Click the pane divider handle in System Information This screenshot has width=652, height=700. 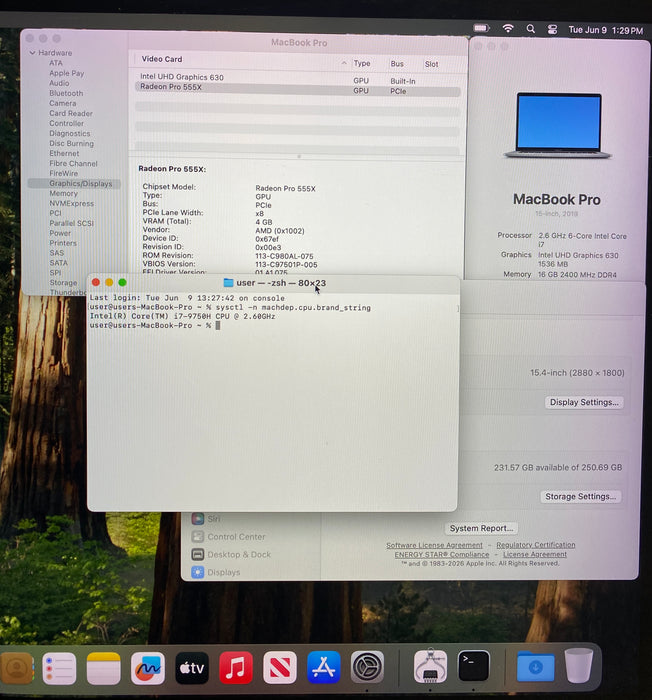(x=299, y=156)
